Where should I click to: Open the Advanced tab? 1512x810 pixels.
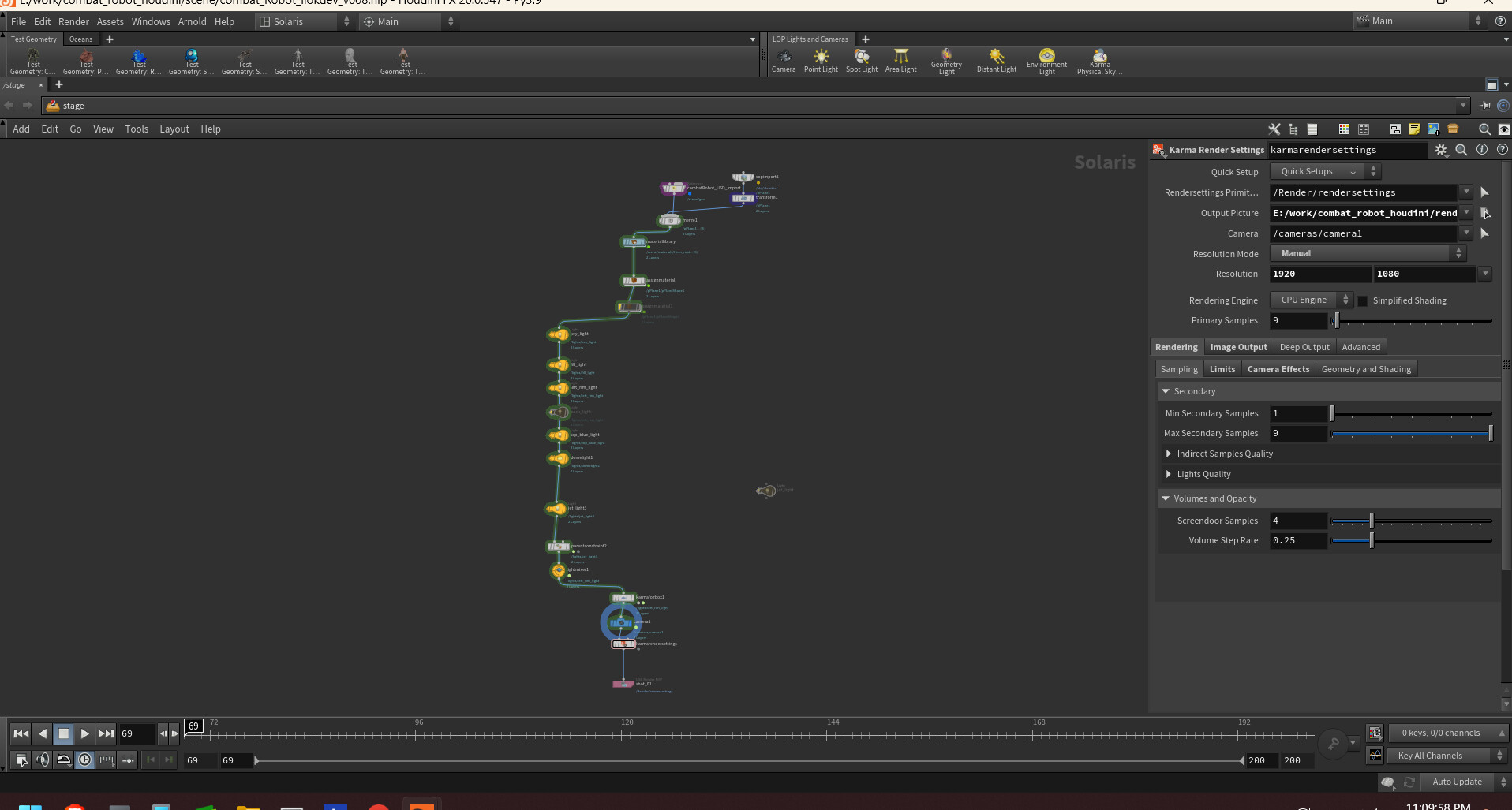click(x=1361, y=347)
